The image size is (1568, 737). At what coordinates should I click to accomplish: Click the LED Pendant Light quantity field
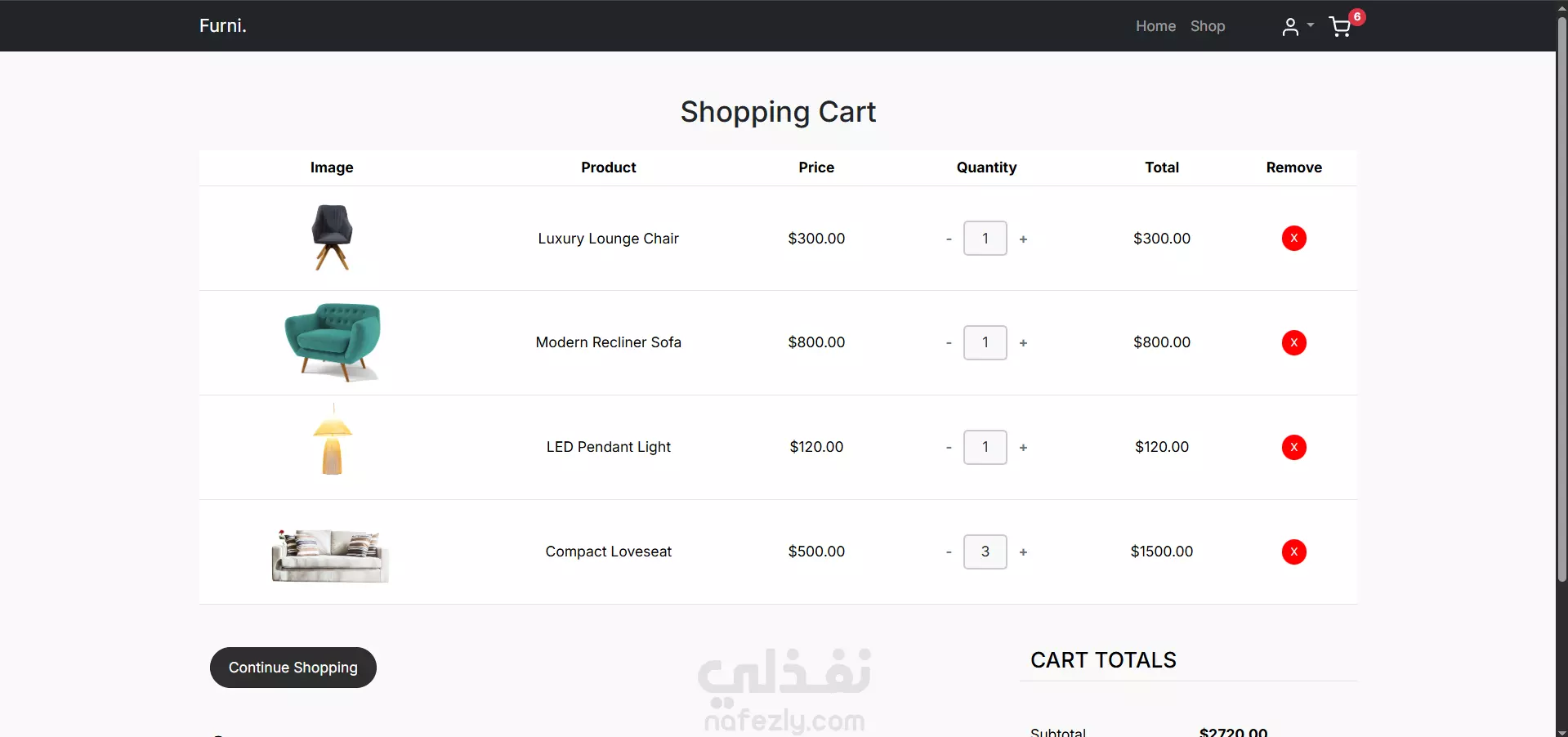tap(985, 447)
